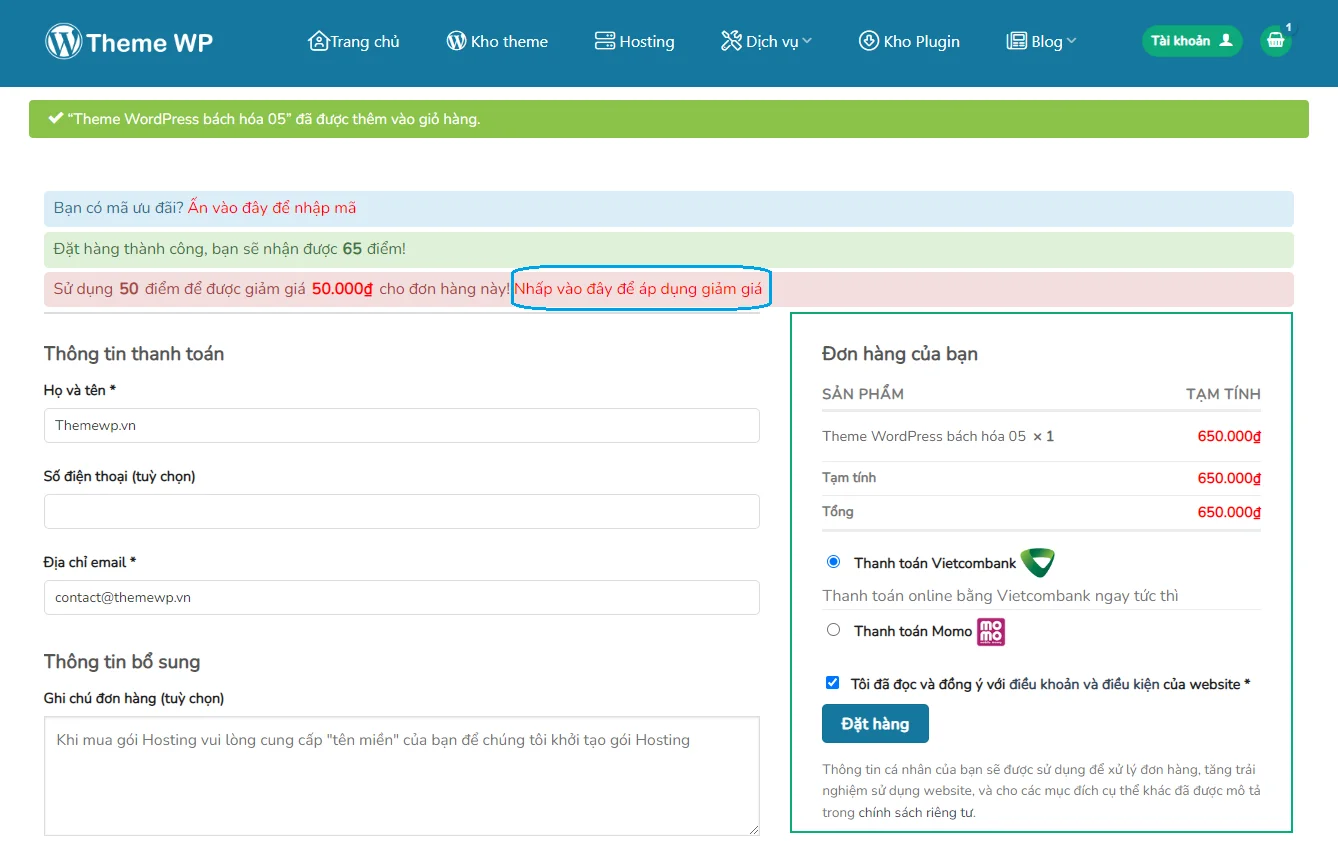
Task: Click the download icon beside Kho Plugin
Action: (868, 41)
